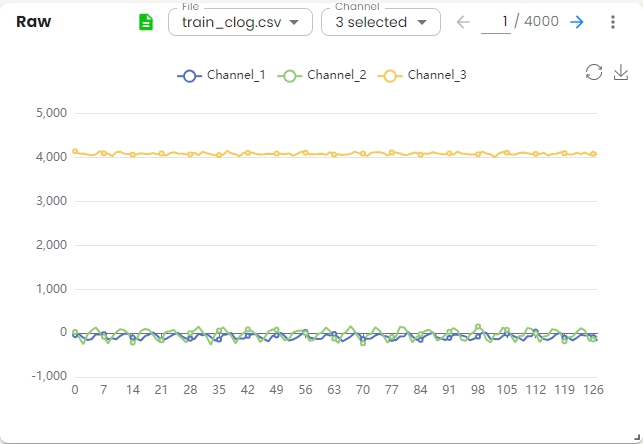Viewport: 643px width, 444px height.
Task: Click the x-axis label 21
Action: (x=161, y=389)
